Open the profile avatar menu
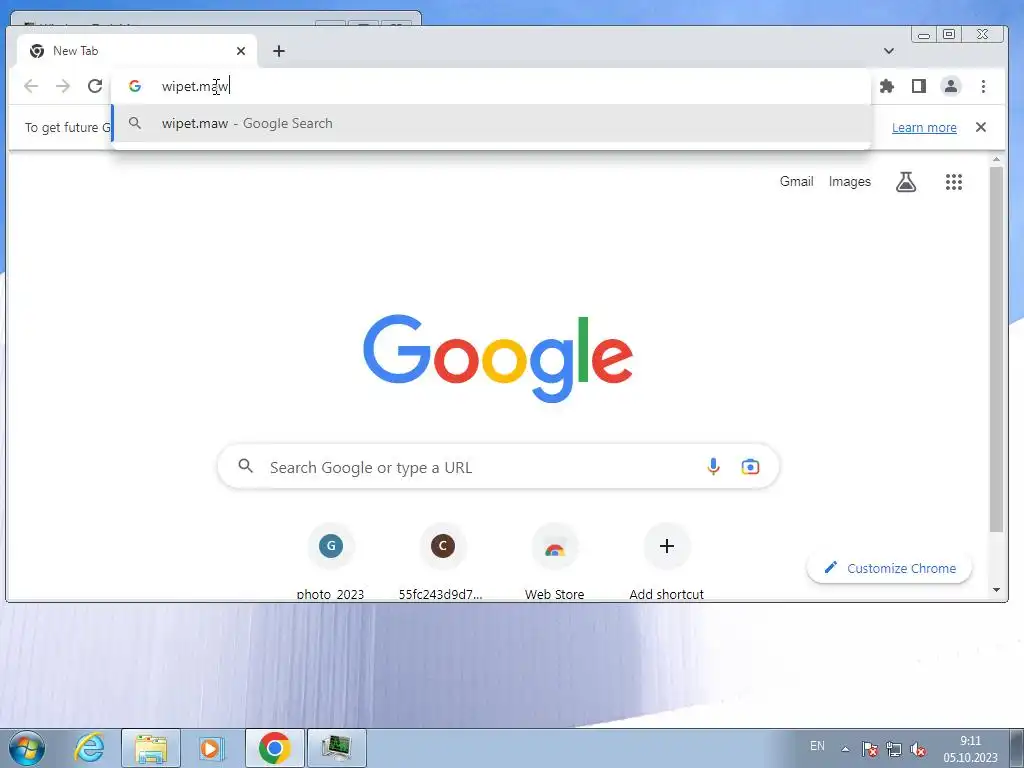Viewport: 1024px width, 768px height. 951,86
